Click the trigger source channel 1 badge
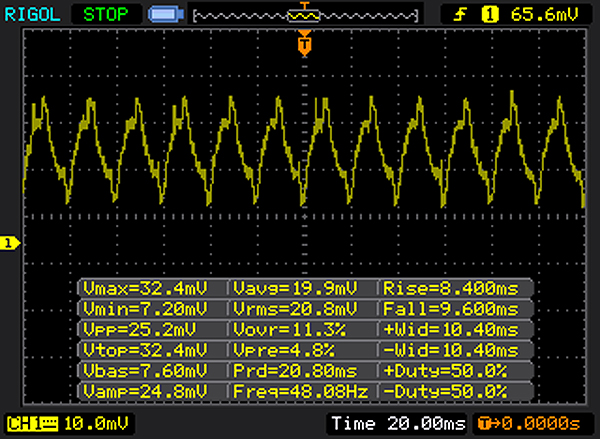Image resolution: width=600 pixels, height=439 pixels. (x=490, y=15)
